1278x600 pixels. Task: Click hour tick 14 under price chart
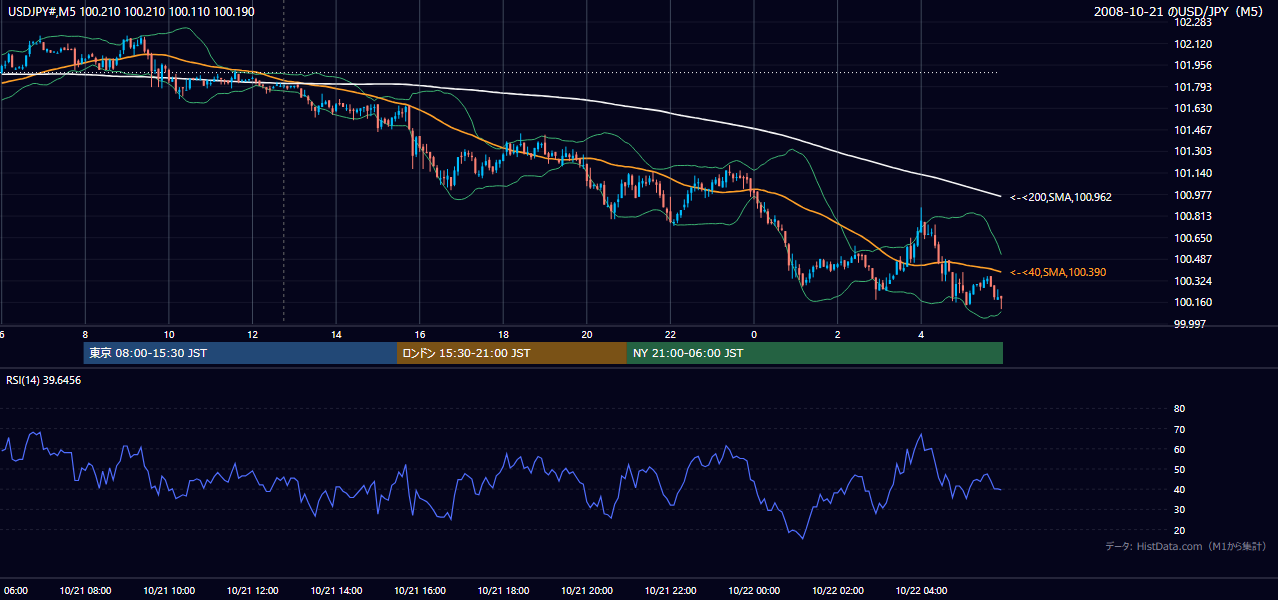(336, 335)
